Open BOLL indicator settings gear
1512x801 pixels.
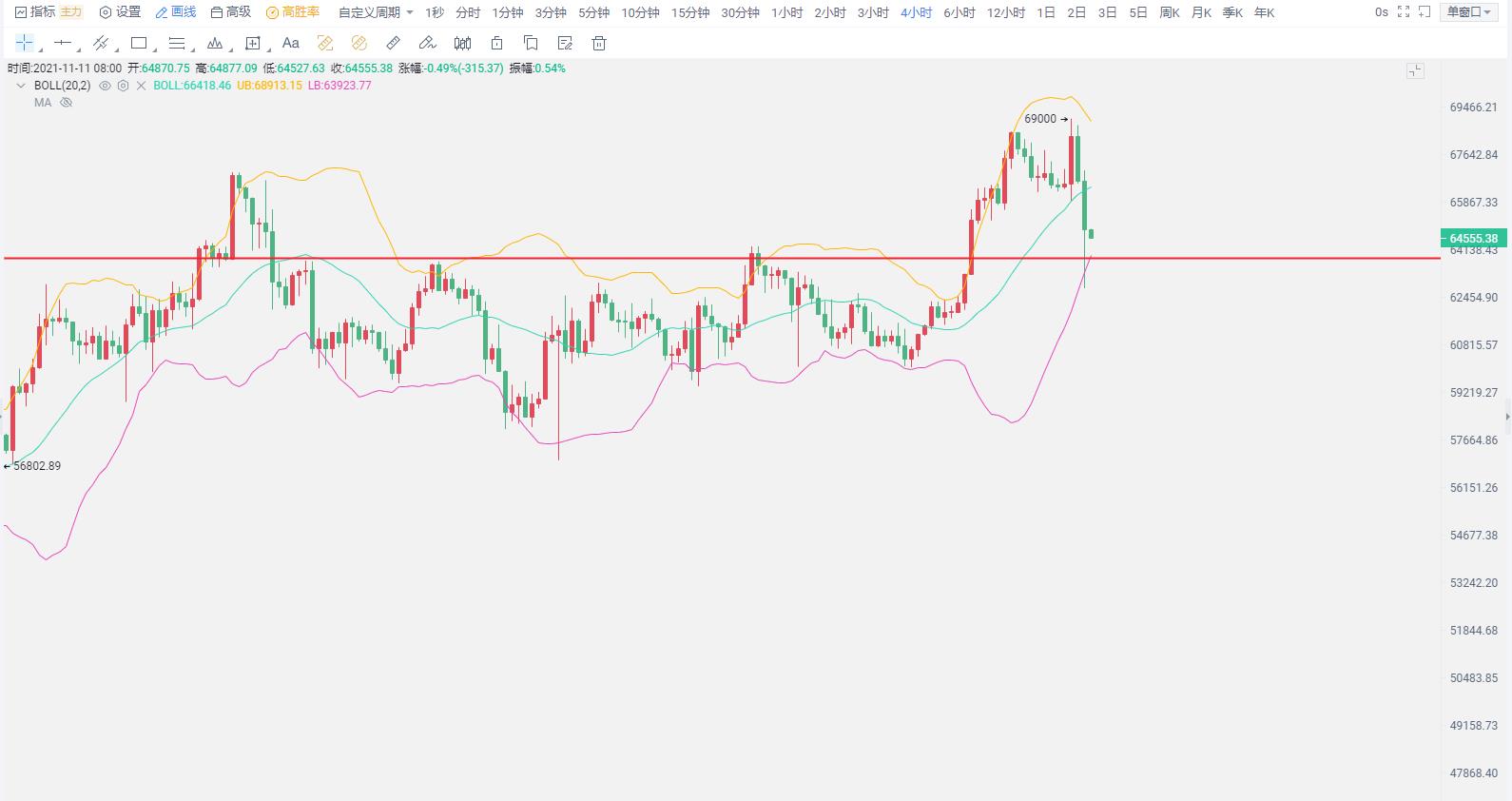coord(123,86)
